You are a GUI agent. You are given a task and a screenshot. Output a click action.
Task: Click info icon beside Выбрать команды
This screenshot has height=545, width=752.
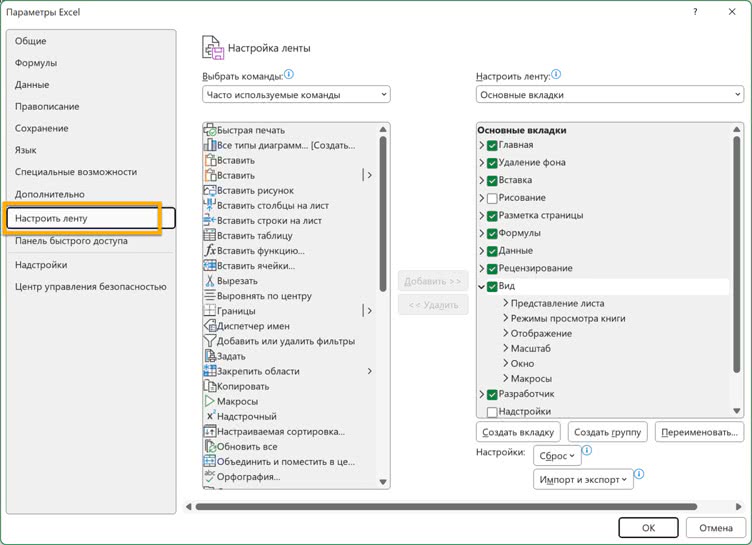(x=289, y=74)
